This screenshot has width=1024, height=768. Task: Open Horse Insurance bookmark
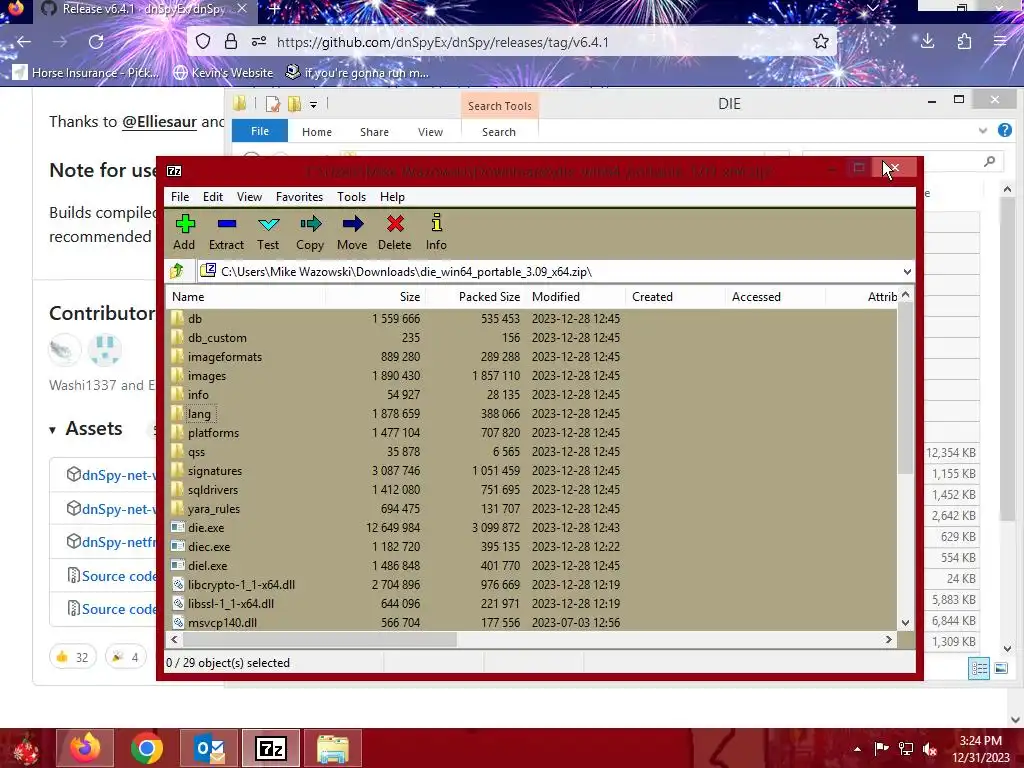click(86, 72)
